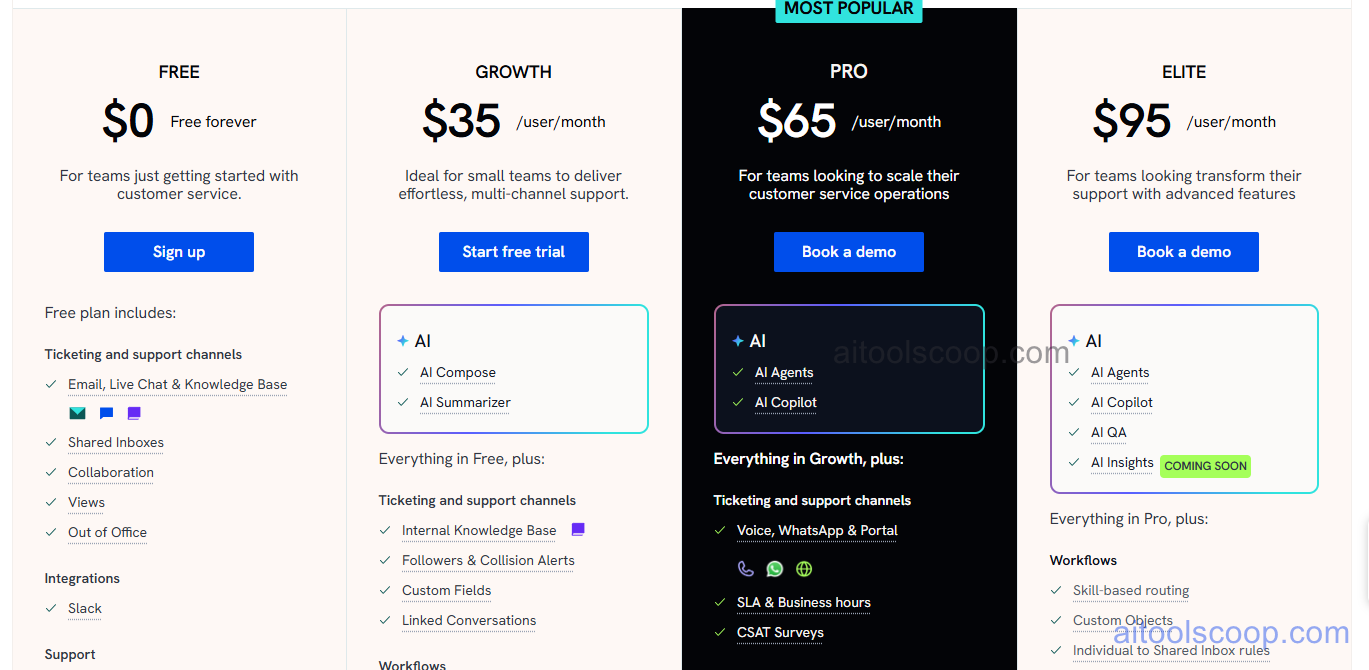Screen dimensions: 1369x670
Task: Click the purple Knowledge Base icon
Action: tap(133, 412)
